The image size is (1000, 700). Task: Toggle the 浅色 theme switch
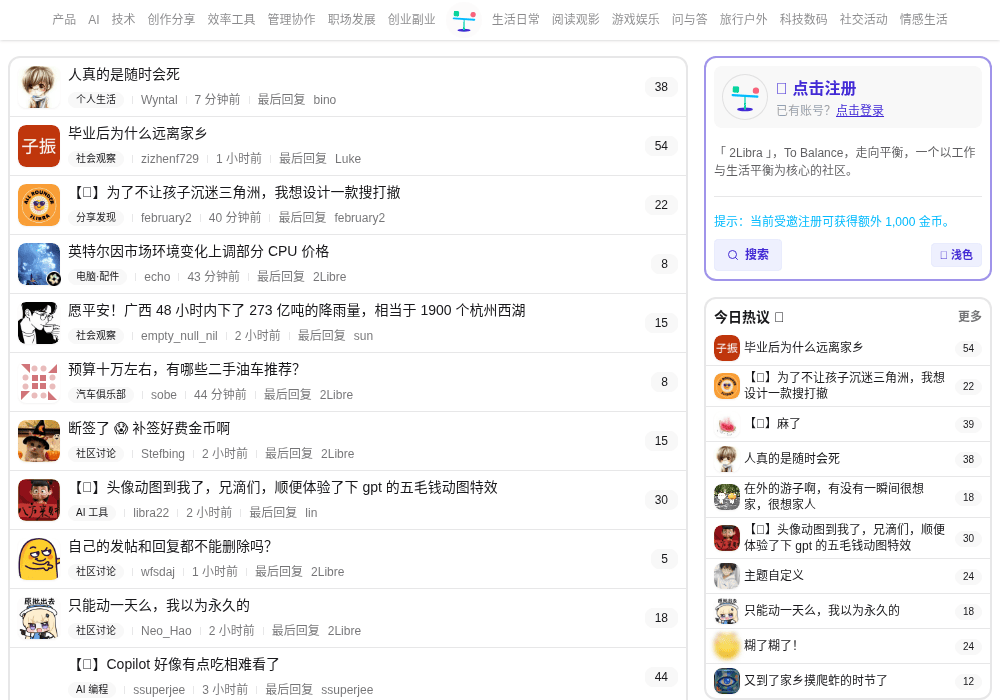click(x=956, y=255)
